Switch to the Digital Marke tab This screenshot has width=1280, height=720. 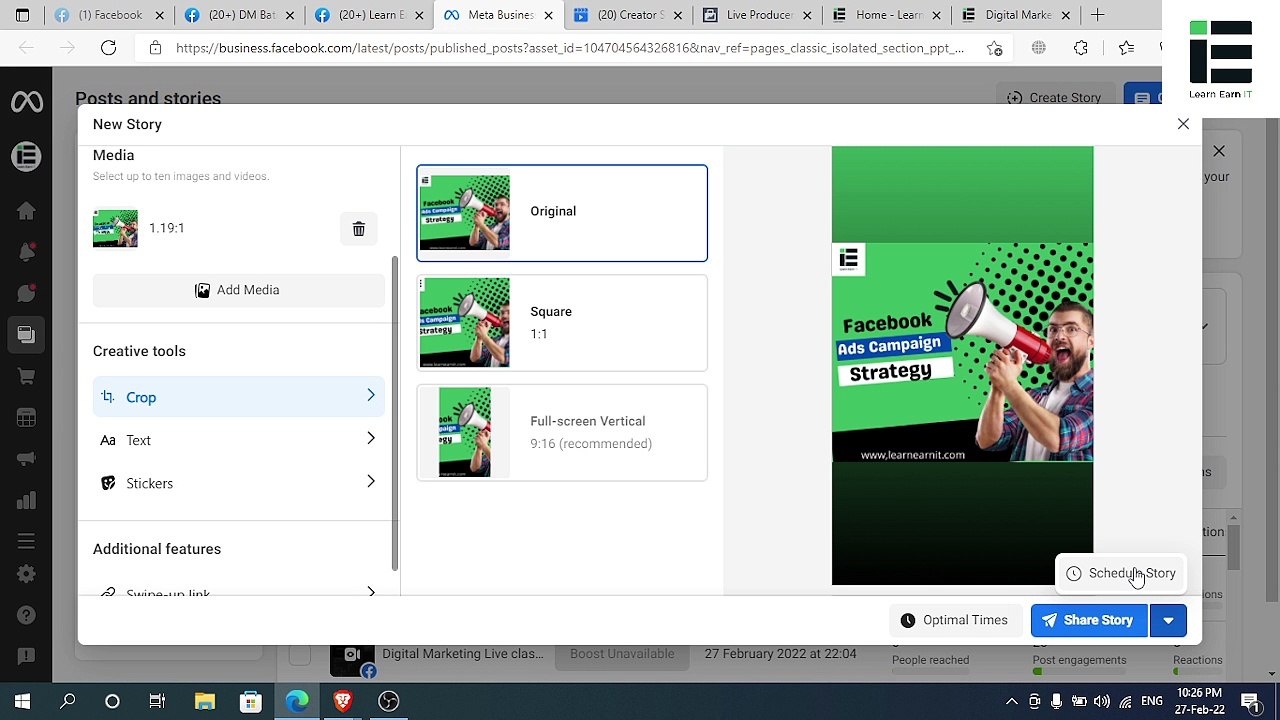tap(1015, 15)
